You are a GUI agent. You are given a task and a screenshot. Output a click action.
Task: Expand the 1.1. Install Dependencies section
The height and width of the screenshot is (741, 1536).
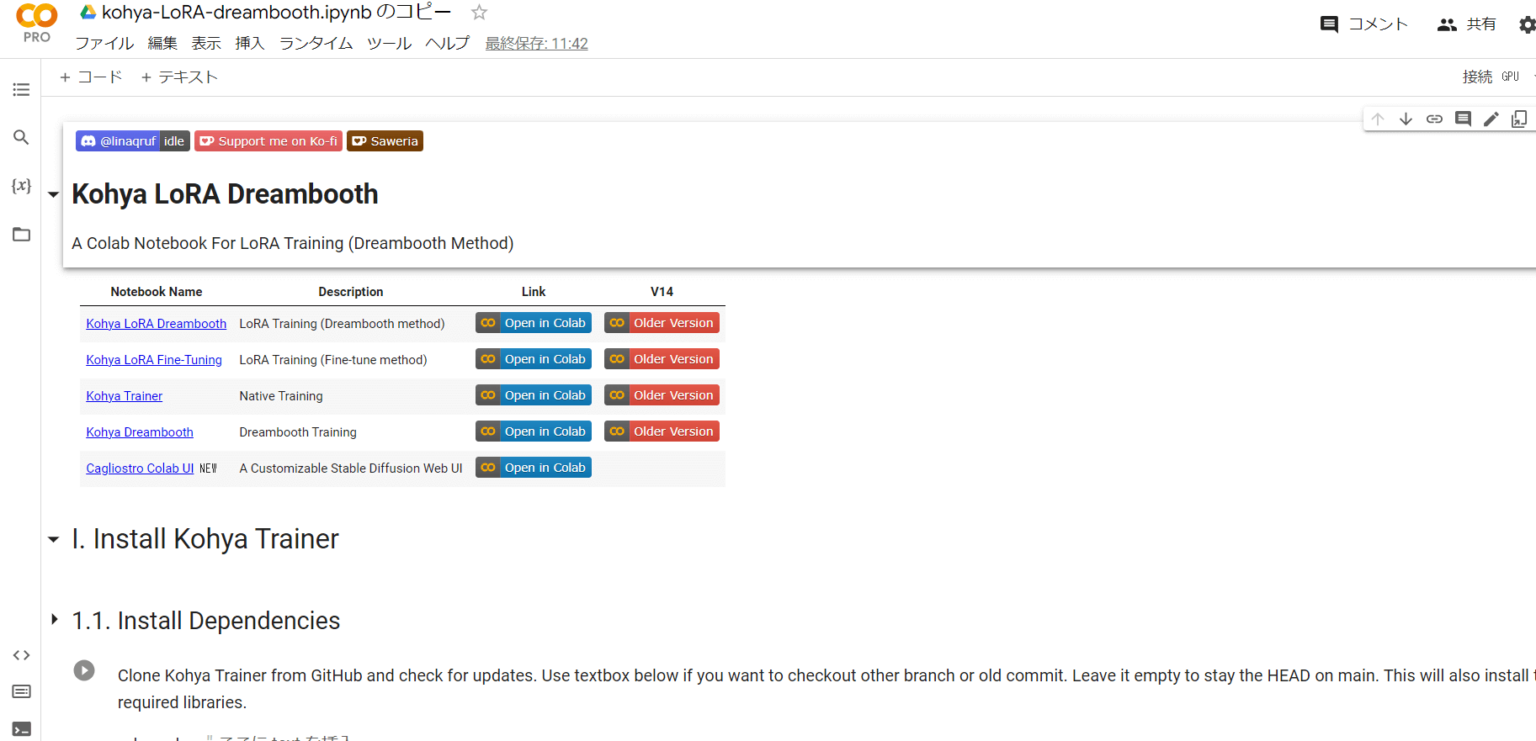pyautogui.click(x=53, y=621)
